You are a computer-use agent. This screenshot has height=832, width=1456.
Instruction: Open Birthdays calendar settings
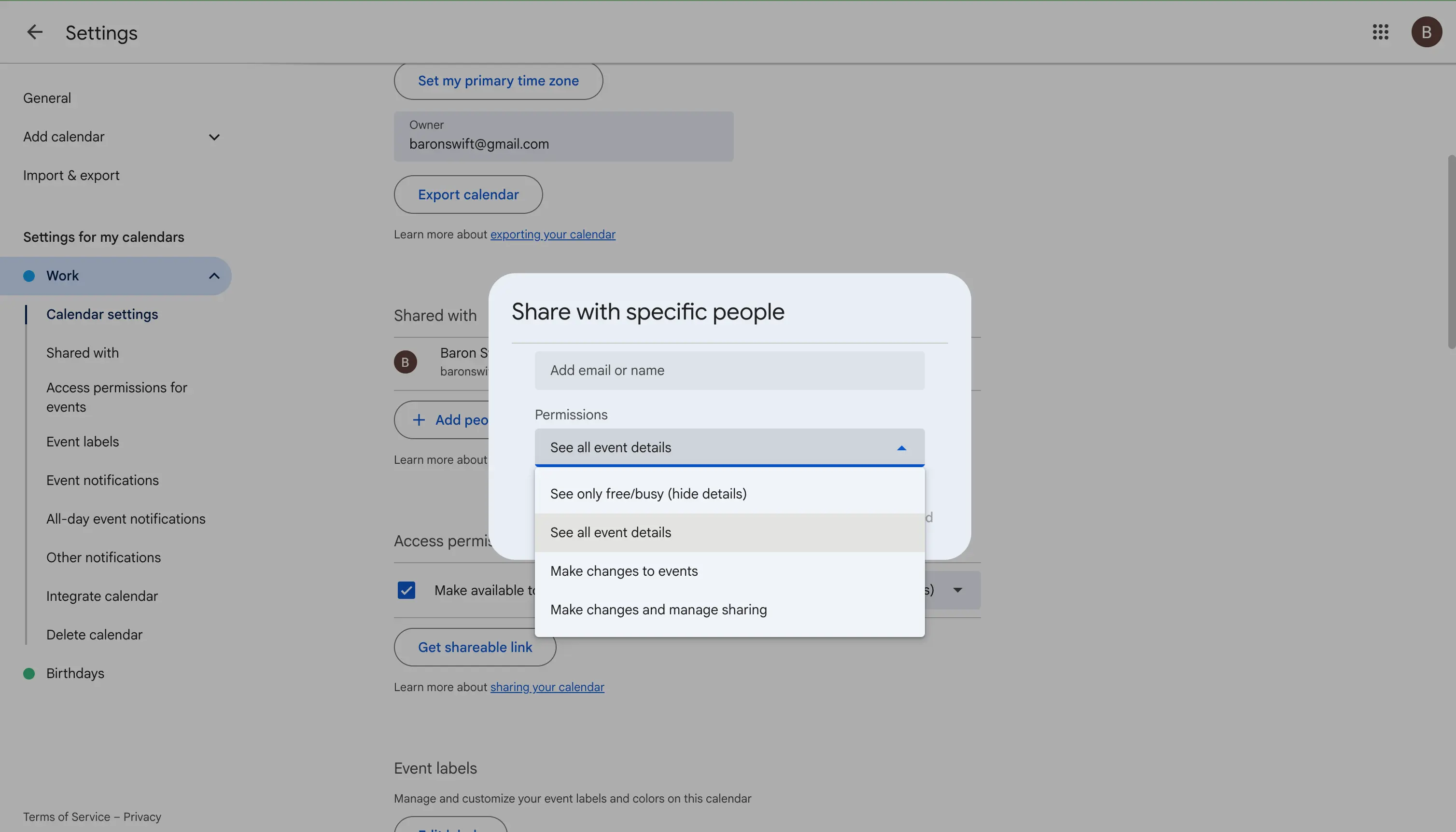tap(75, 673)
